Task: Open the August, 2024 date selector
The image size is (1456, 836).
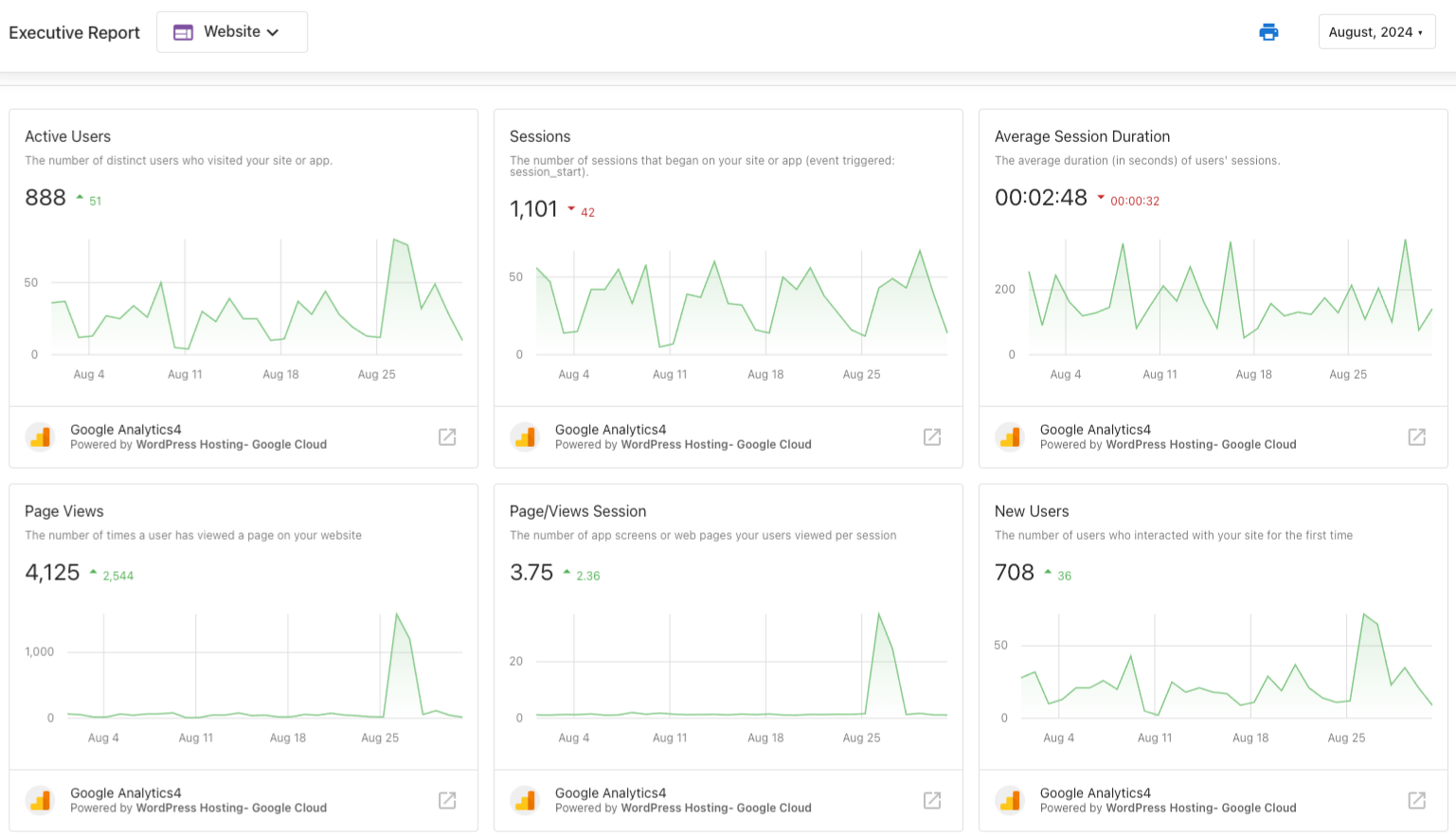Action: click(1376, 31)
